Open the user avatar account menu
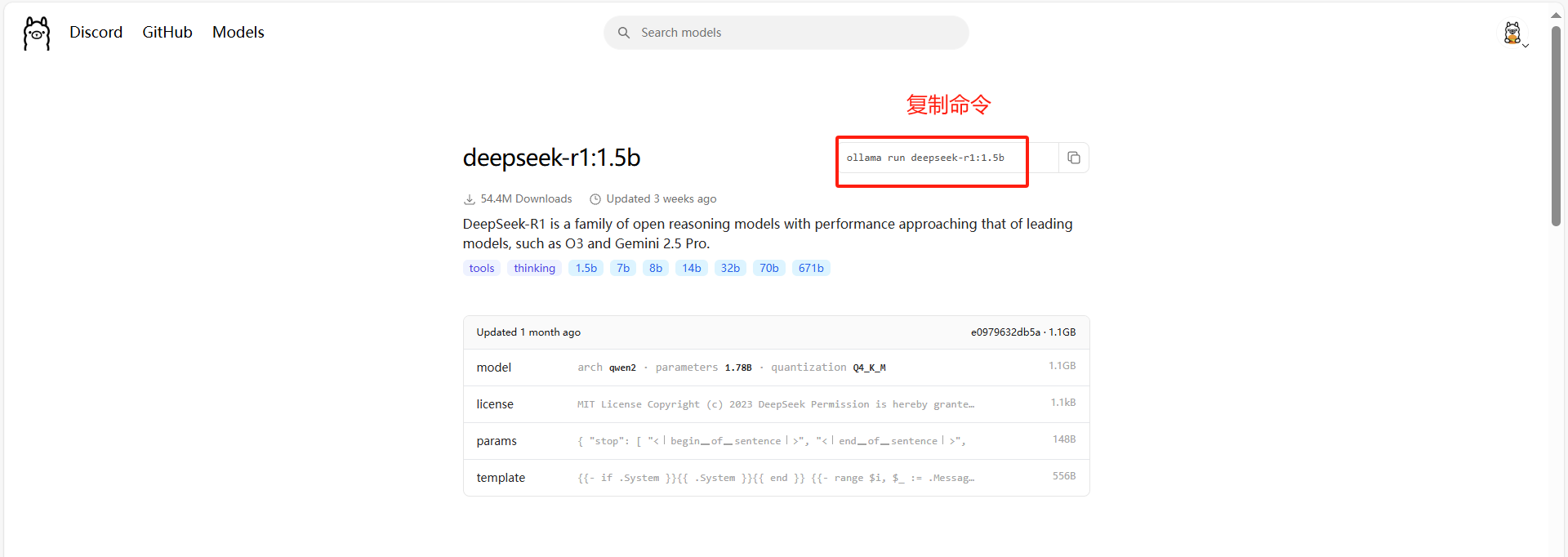Viewport: 1568px width, 557px height. pos(1515,33)
